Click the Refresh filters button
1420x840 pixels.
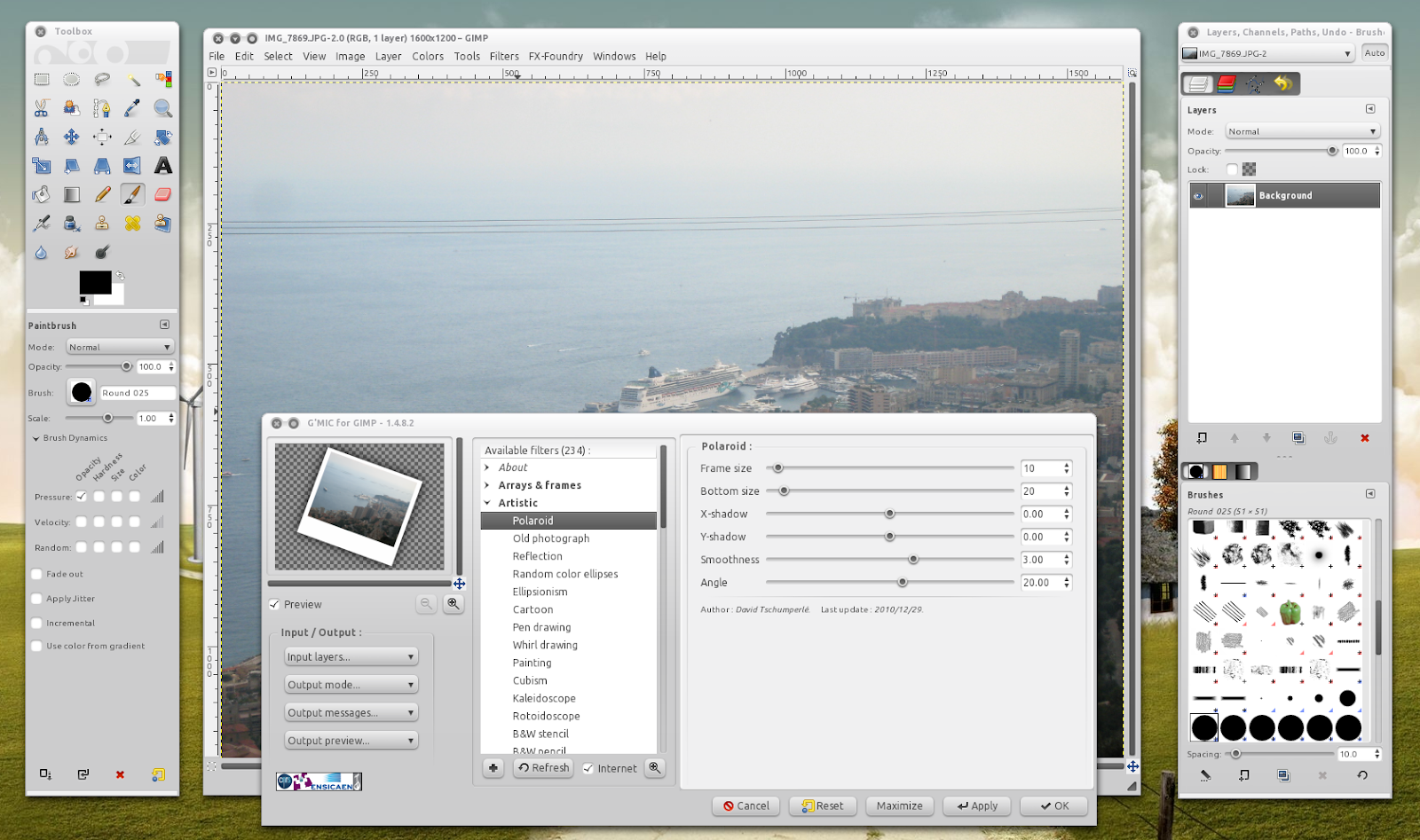click(543, 768)
